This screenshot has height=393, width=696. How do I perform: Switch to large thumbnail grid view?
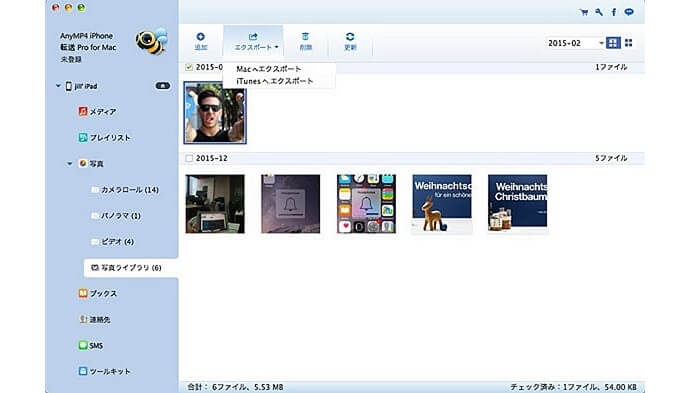coord(613,43)
